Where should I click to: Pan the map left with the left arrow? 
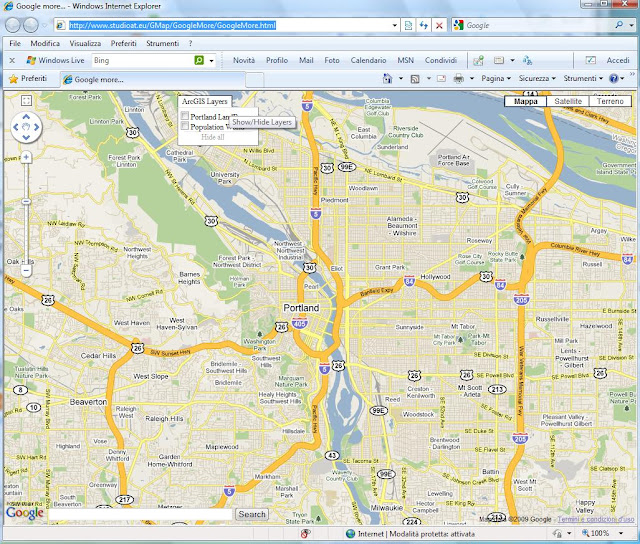[16, 127]
